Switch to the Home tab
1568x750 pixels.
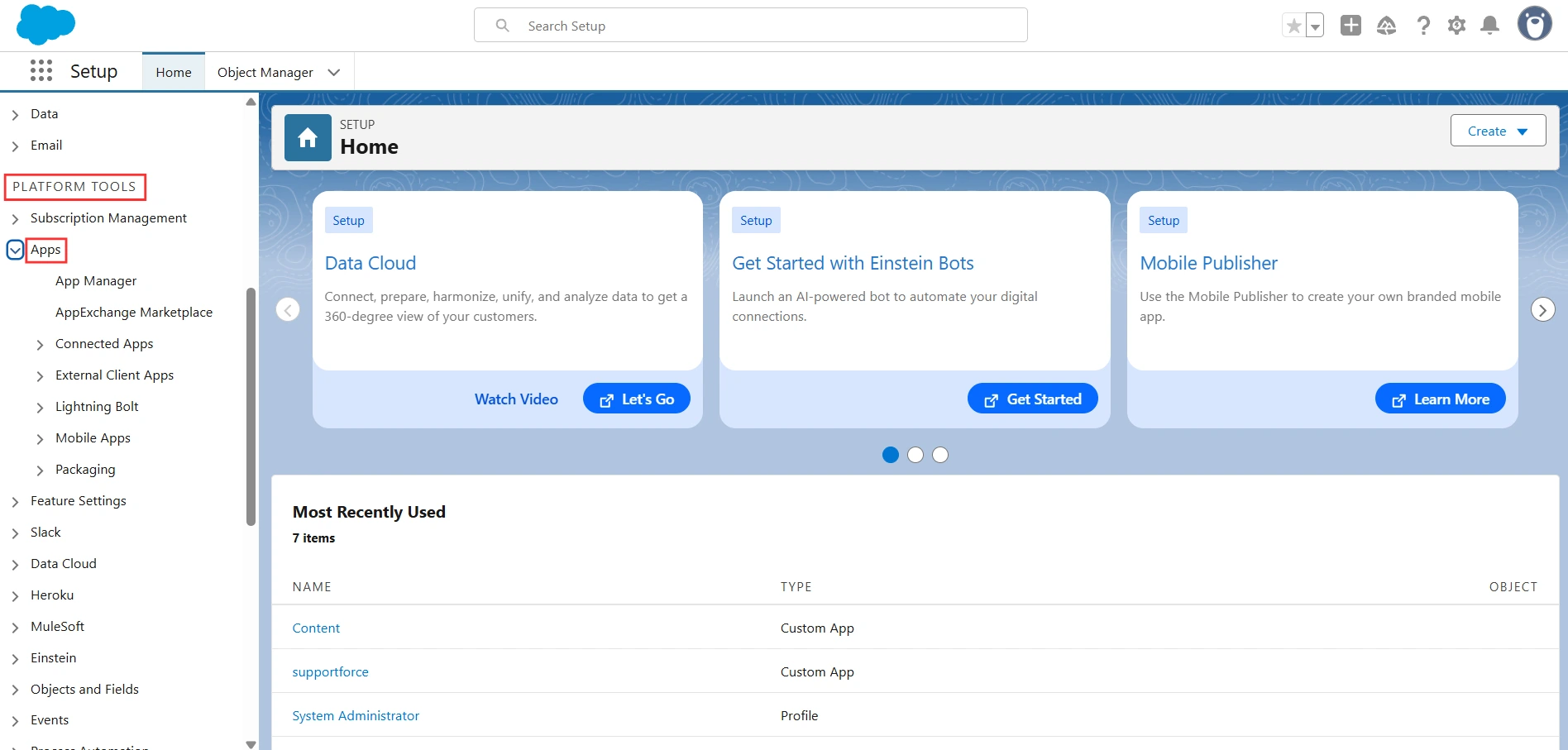click(x=174, y=72)
